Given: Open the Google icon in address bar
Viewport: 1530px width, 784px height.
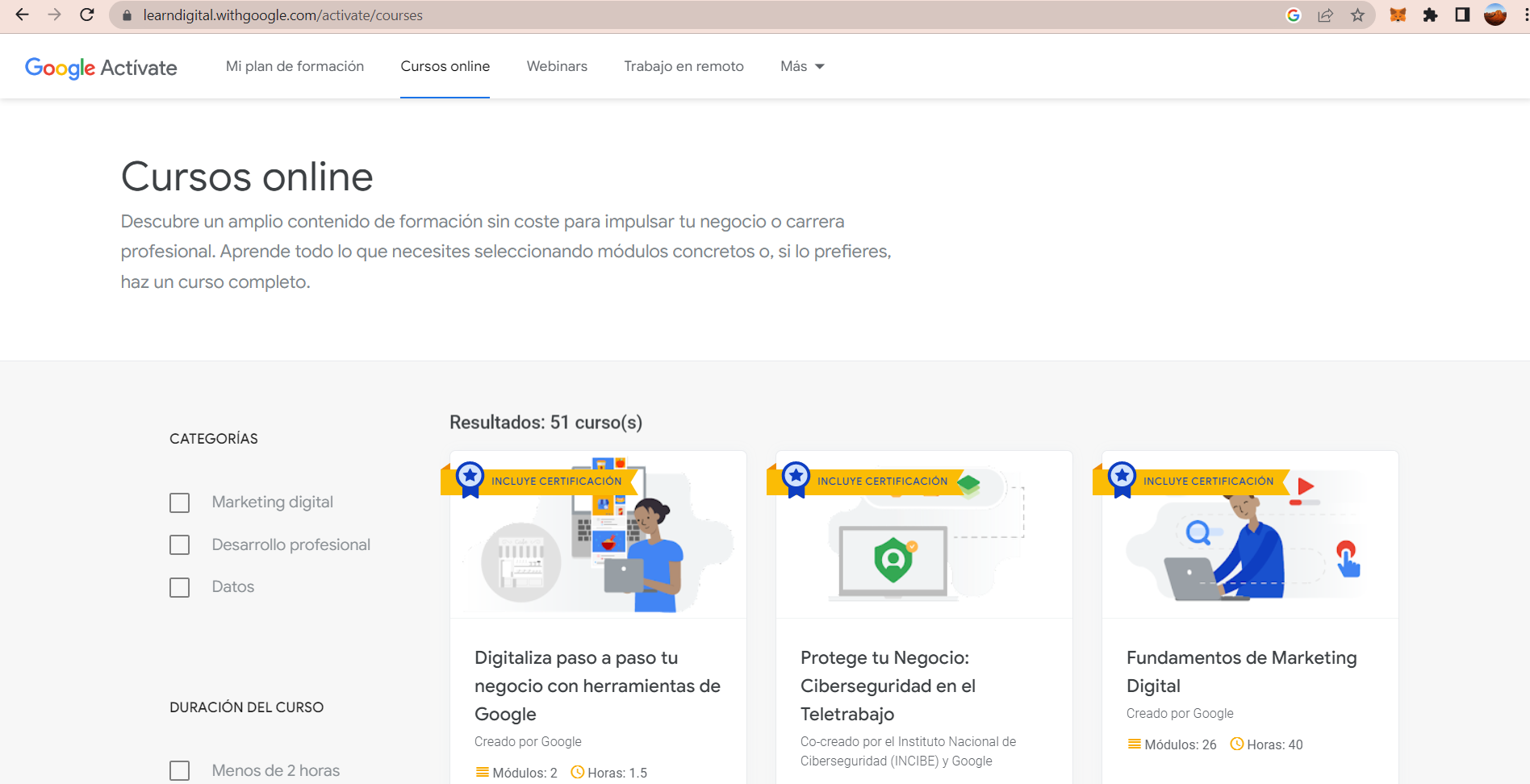Looking at the screenshot, I should pyautogui.click(x=1294, y=15).
